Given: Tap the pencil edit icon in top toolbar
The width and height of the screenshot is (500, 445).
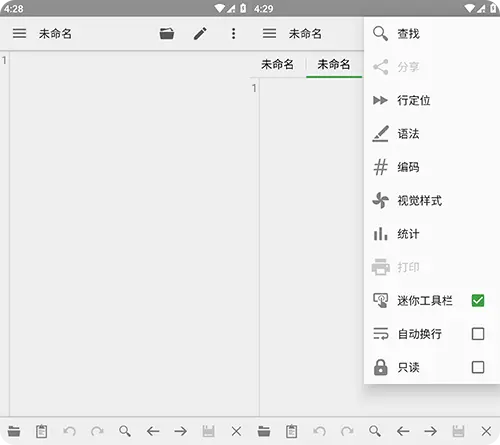Looking at the screenshot, I should [x=200, y=33].
